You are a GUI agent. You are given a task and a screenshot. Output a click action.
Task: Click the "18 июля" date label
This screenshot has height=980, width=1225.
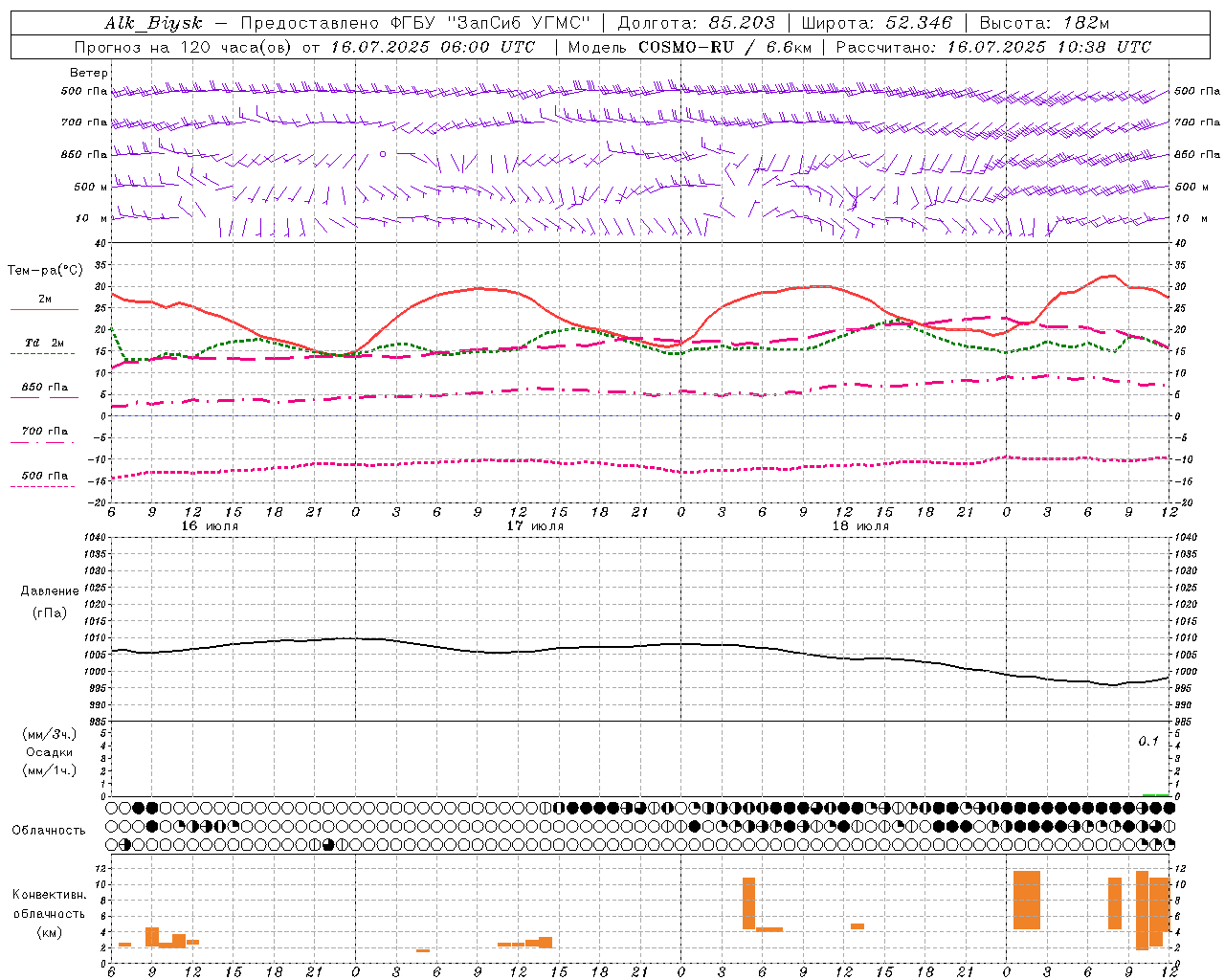pyautogui.click(x=860, y=526)
